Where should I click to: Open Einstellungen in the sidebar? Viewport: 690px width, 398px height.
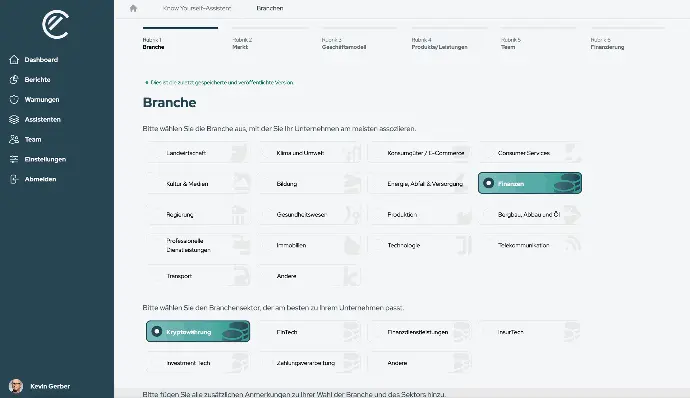45,159
